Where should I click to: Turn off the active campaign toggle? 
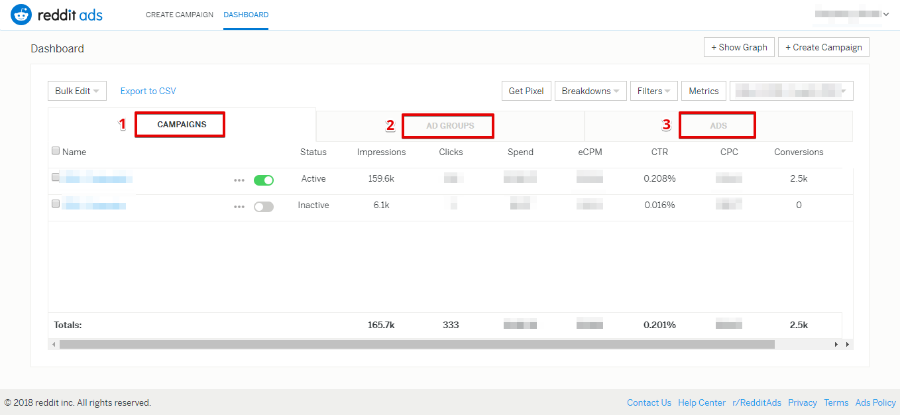pyautogui.click(x=264, y=181)
